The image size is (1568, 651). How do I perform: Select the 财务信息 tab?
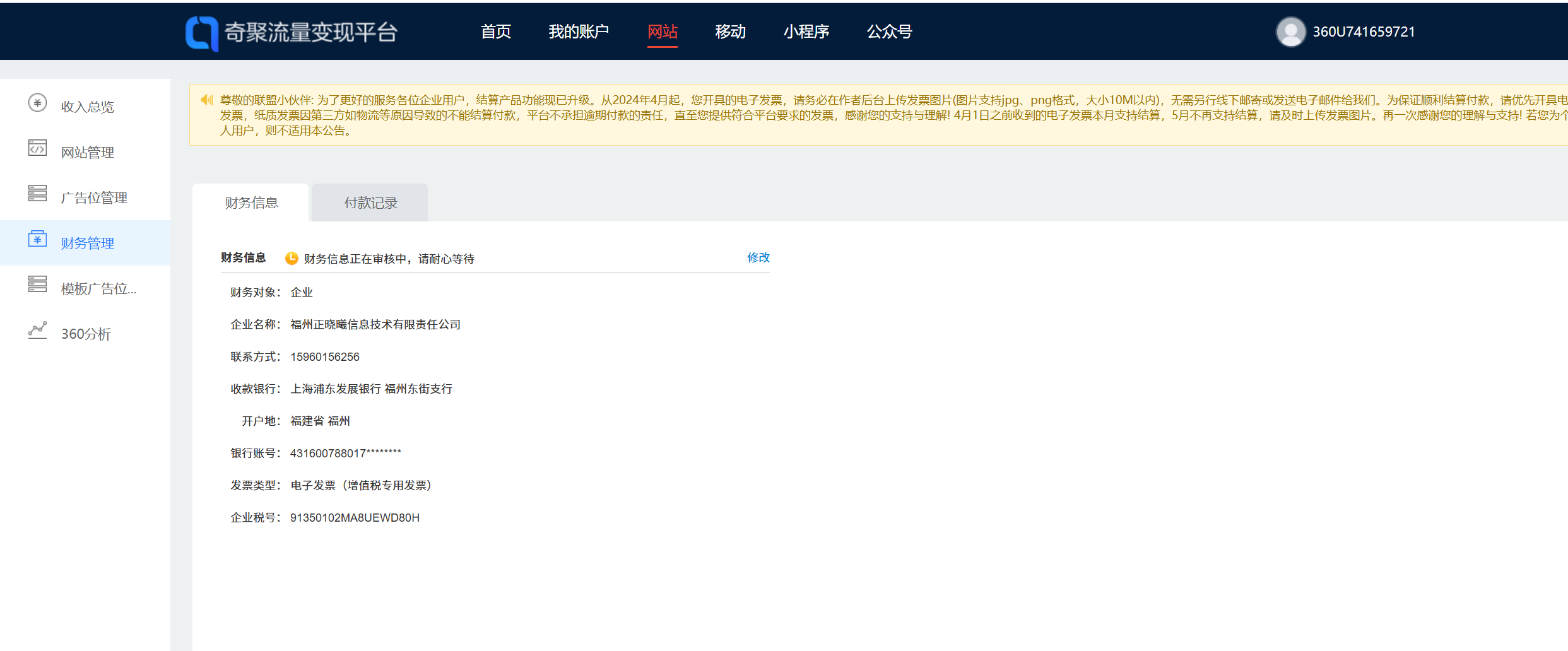coord(251,203)
